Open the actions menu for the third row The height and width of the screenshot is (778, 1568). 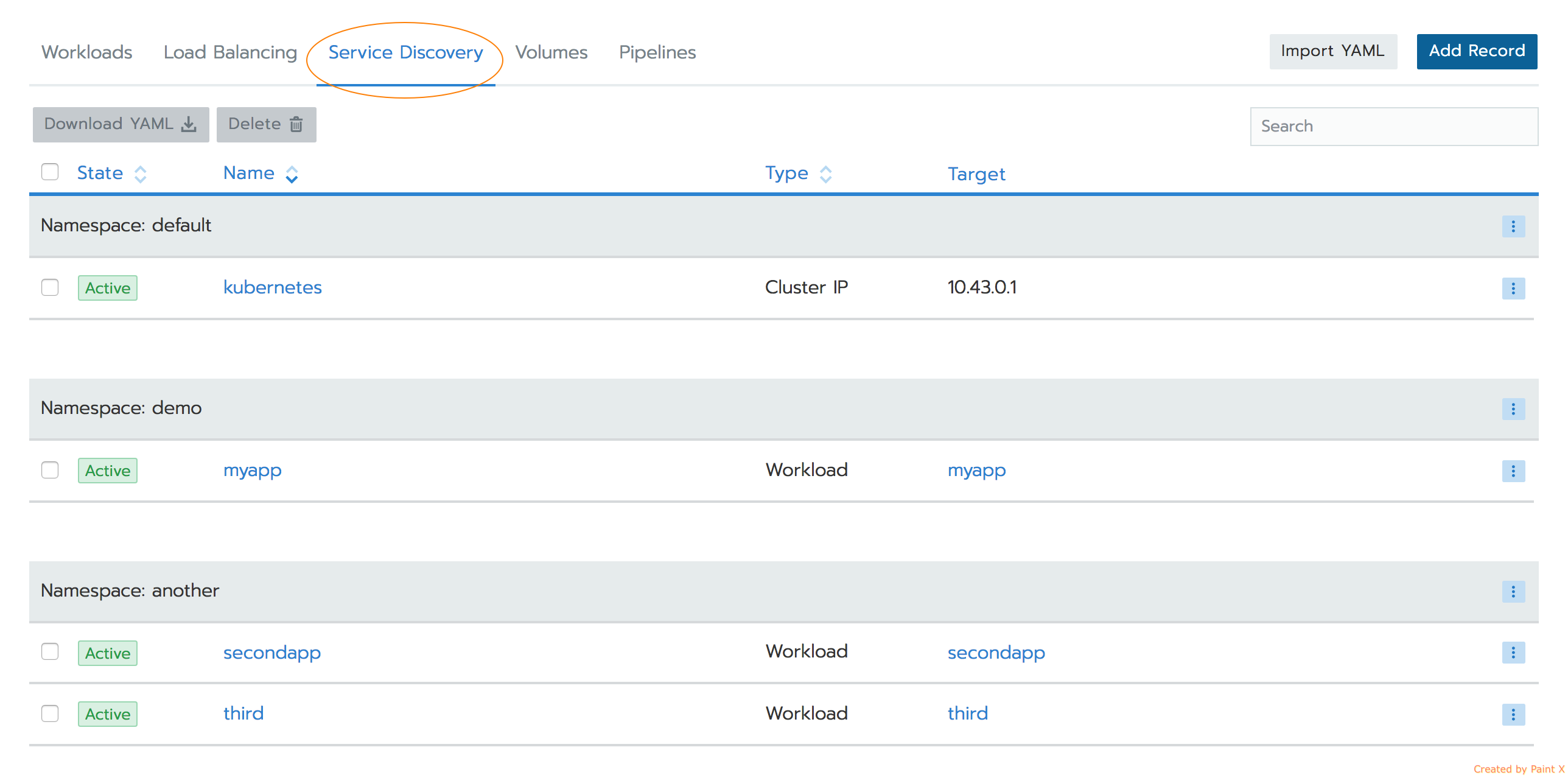[1513, 714]
